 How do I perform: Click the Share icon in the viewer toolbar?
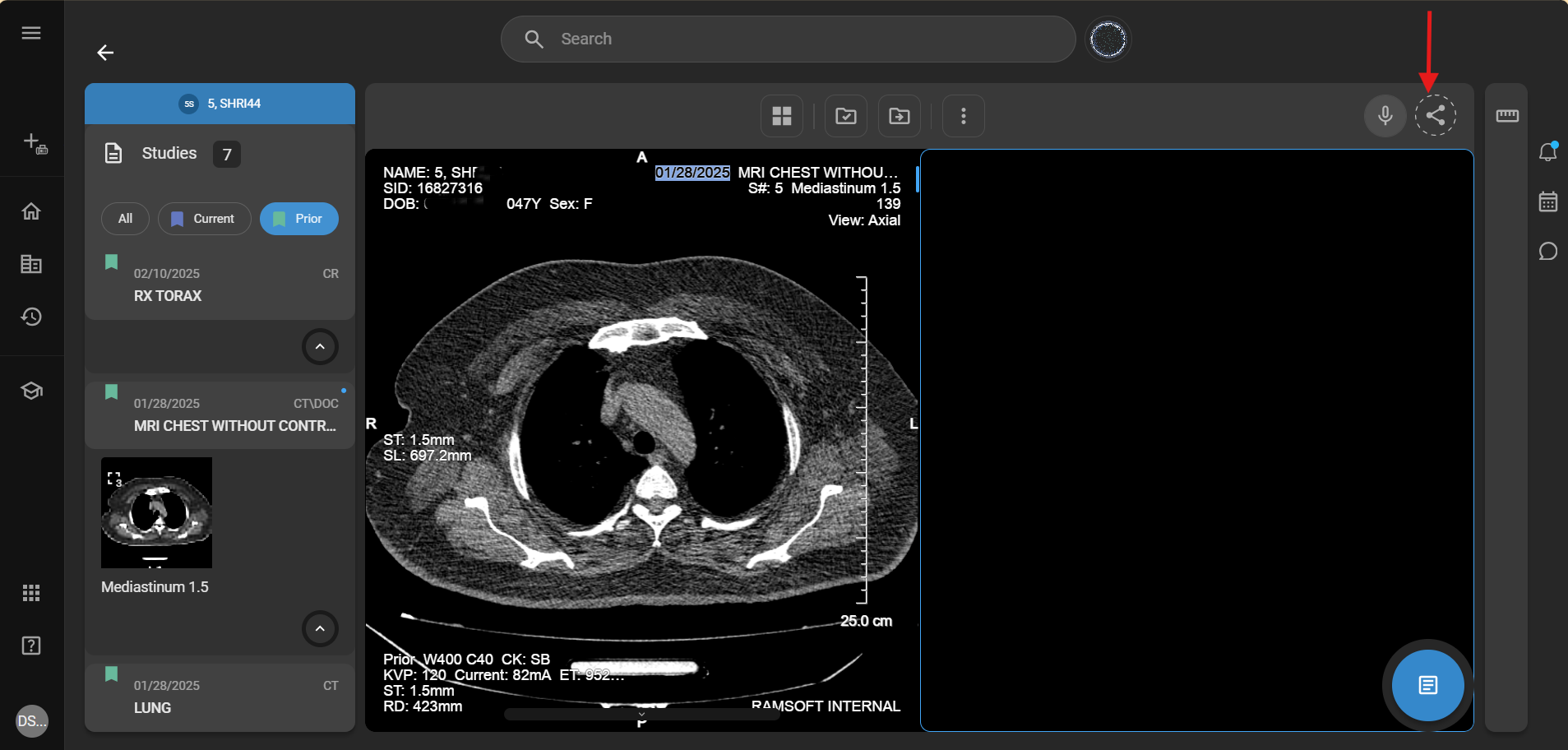pyautogui.click(x=1435, y=116)
